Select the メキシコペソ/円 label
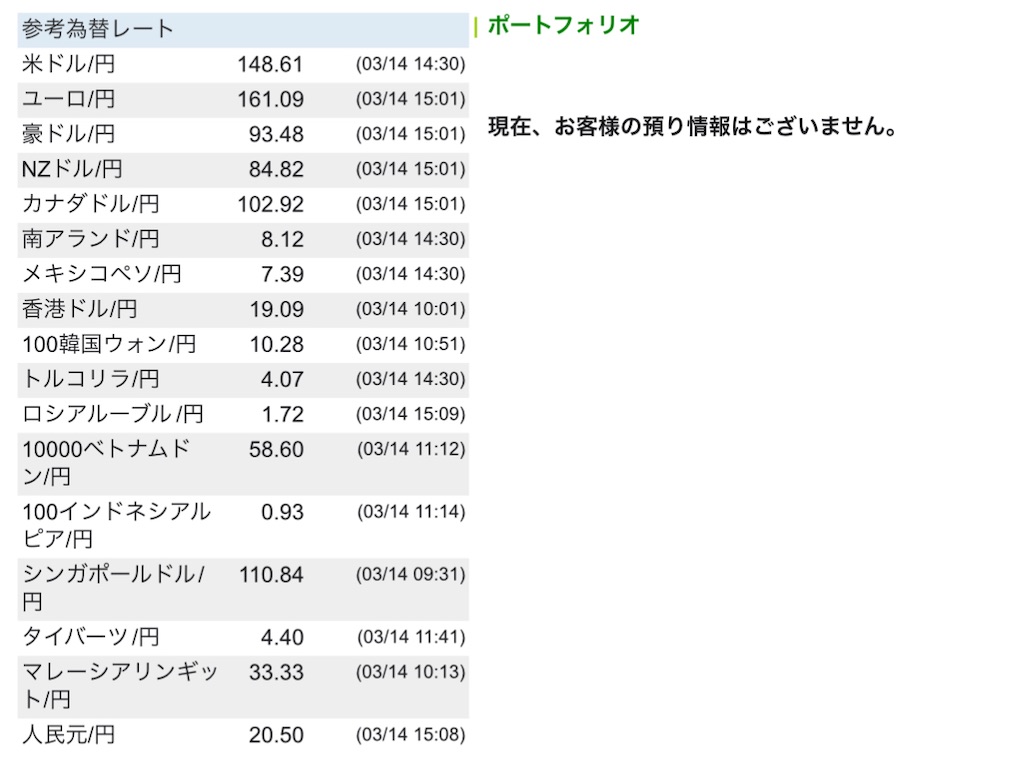The height and width of the screenshot is (763, 1024). point(102,274)
